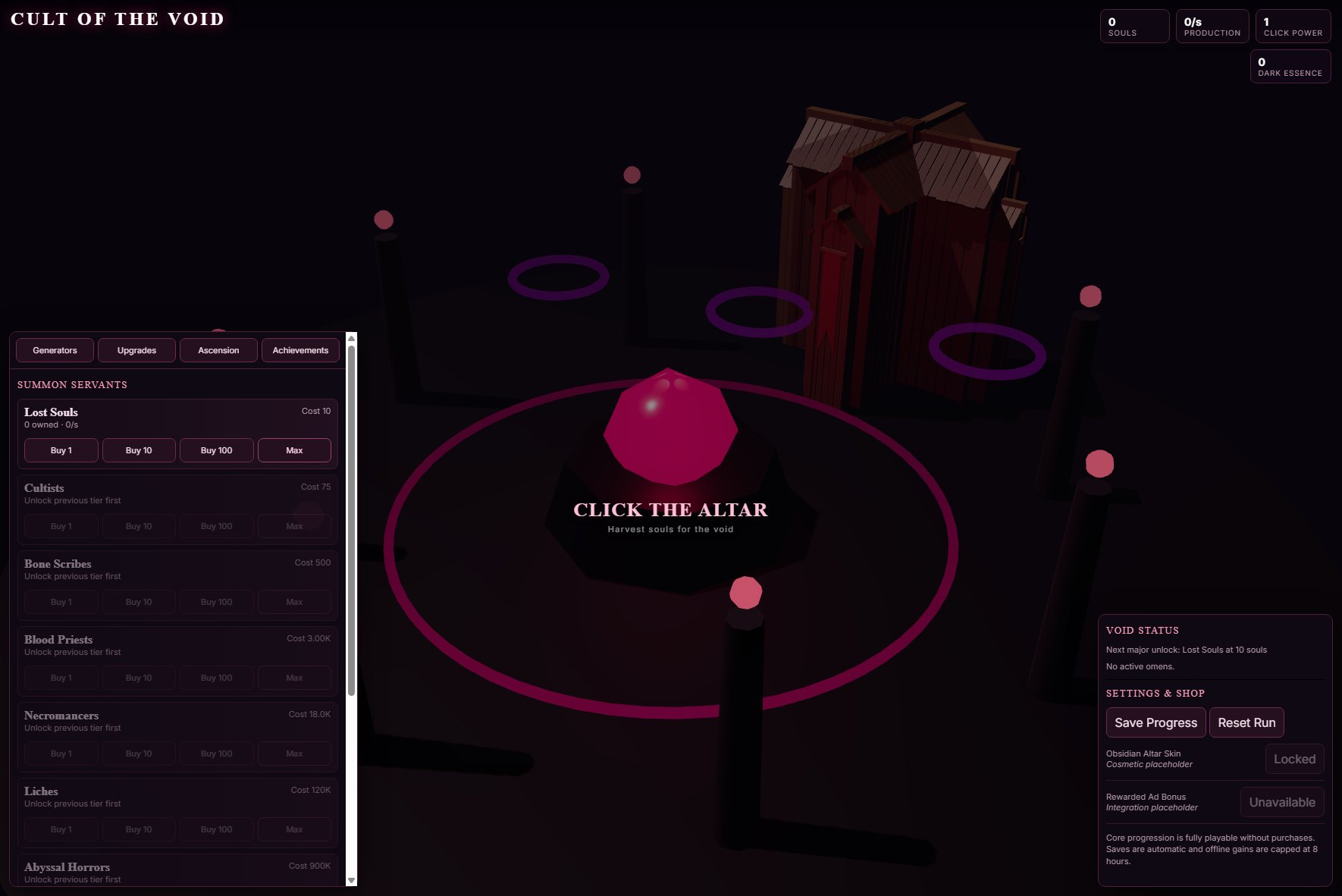Click the Void Status heading
The image size is (1342, 896).
coord(1142,630)
